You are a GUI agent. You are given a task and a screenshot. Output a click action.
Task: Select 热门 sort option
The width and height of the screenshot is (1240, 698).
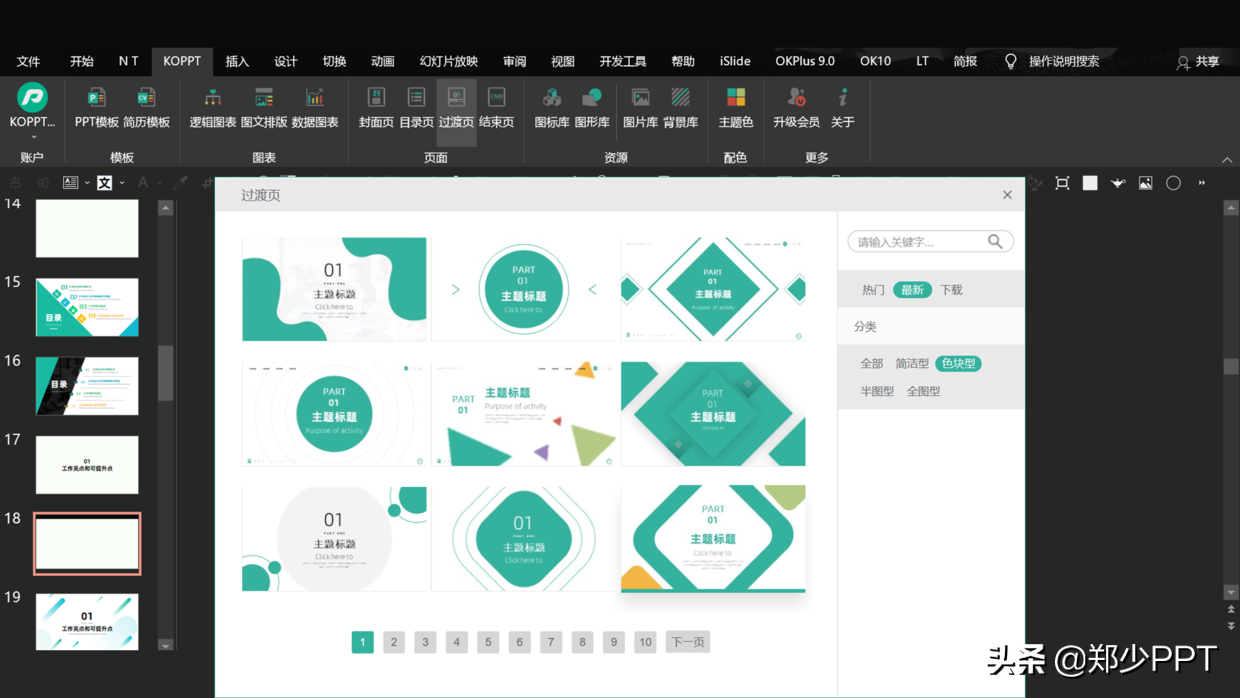click(x=873, y=290)
